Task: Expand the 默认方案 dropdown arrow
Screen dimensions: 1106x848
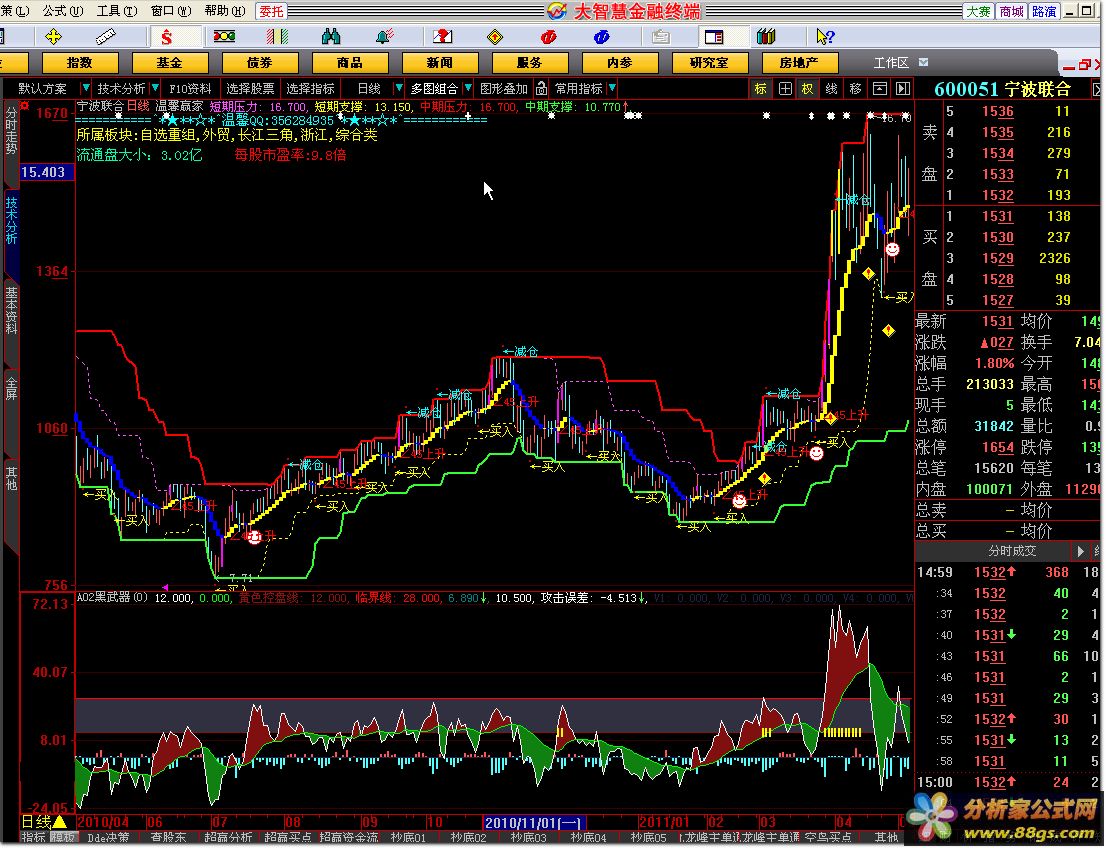Action: point(86,88)
